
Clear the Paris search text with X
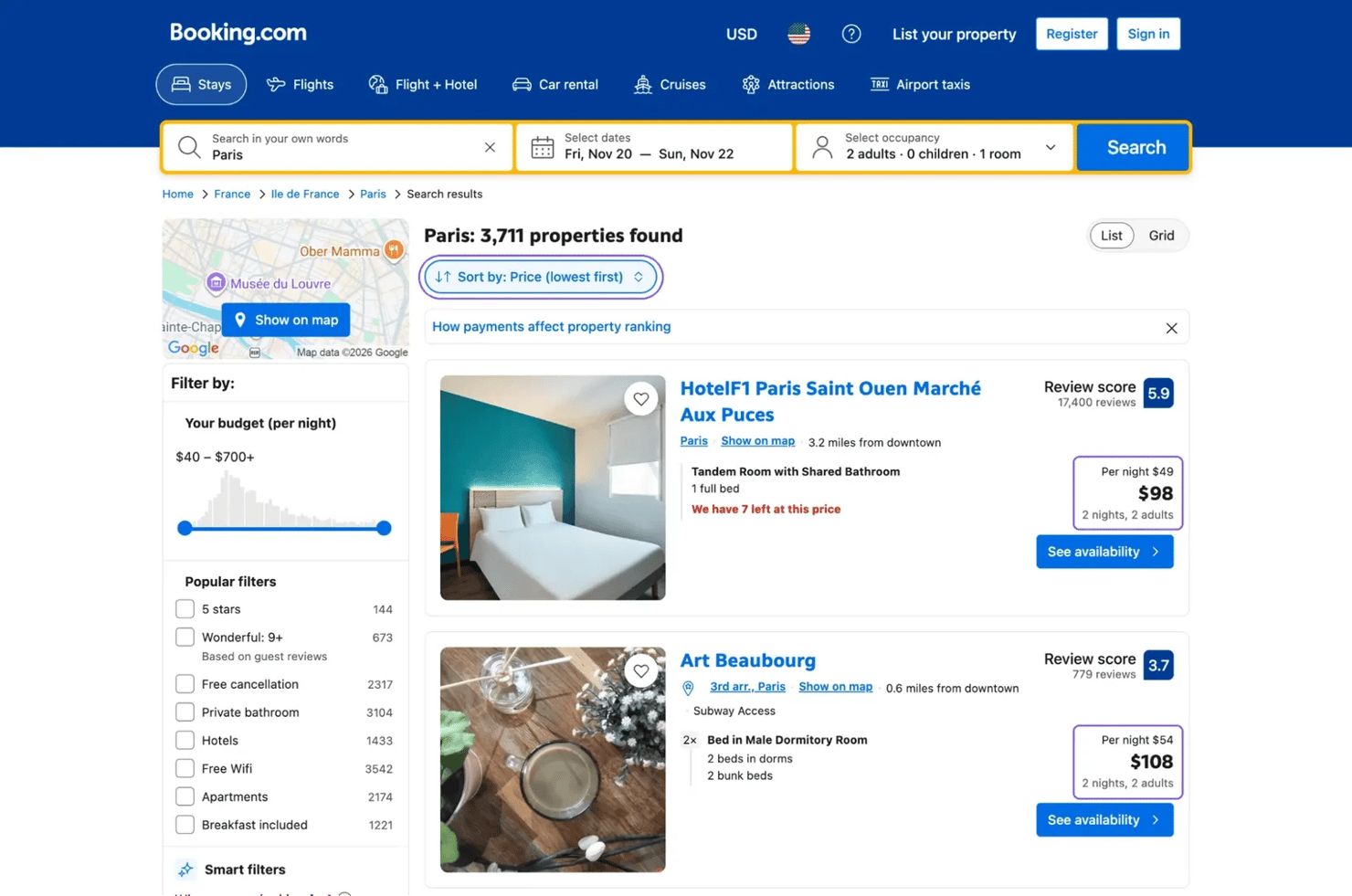(x=490, y=147)
